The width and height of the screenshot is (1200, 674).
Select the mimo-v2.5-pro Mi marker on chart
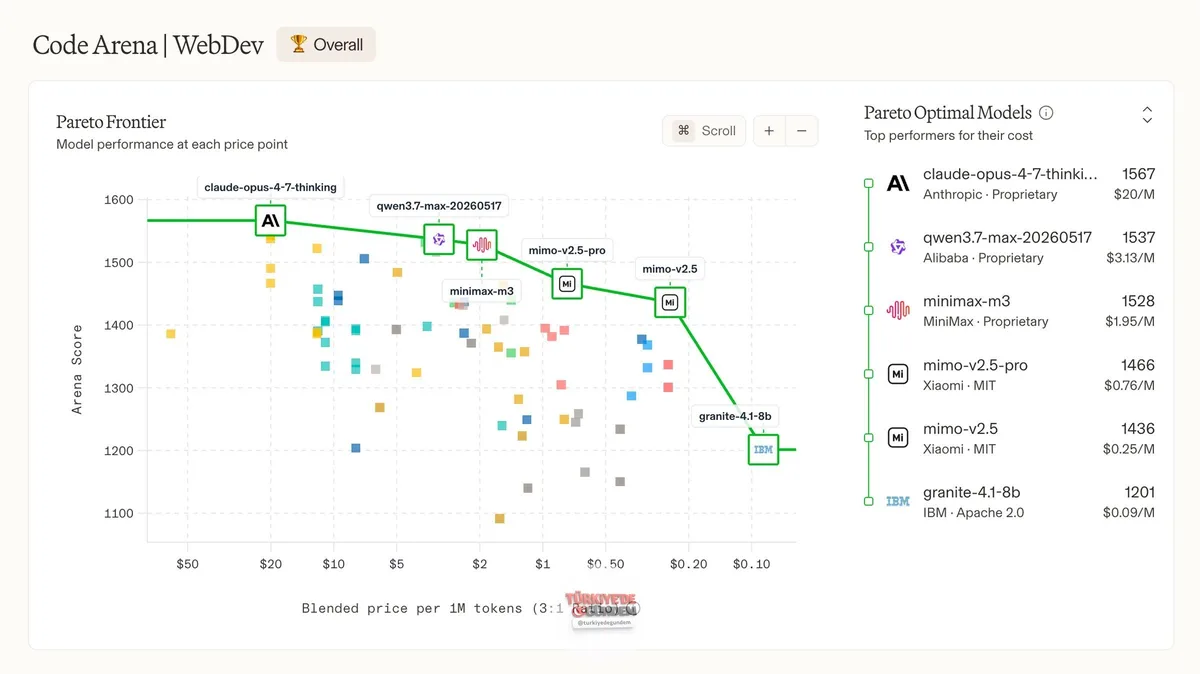click(x=567, y=284)
